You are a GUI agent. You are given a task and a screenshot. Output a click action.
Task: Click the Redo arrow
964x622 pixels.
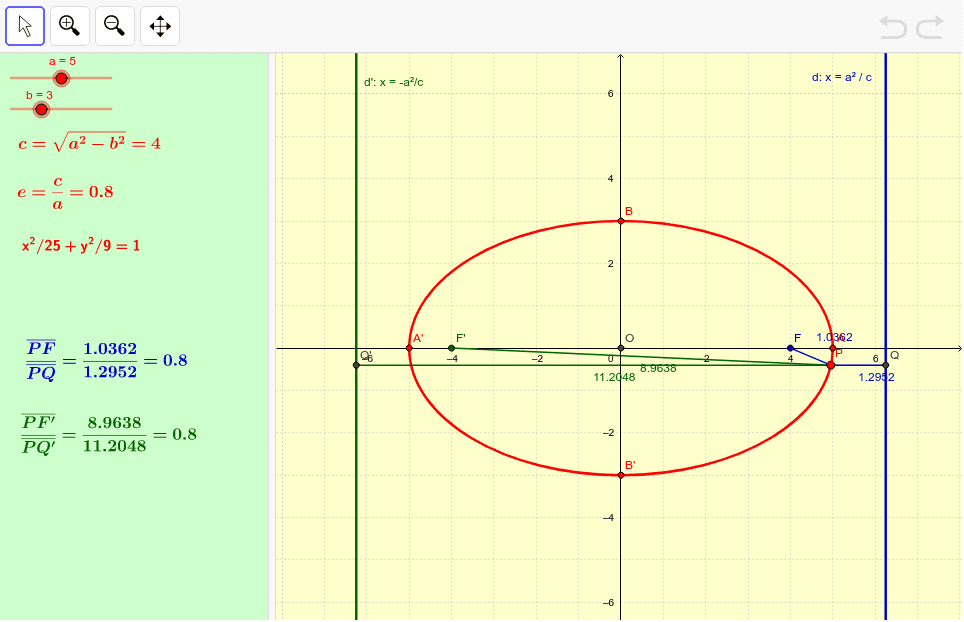(930, 28)
